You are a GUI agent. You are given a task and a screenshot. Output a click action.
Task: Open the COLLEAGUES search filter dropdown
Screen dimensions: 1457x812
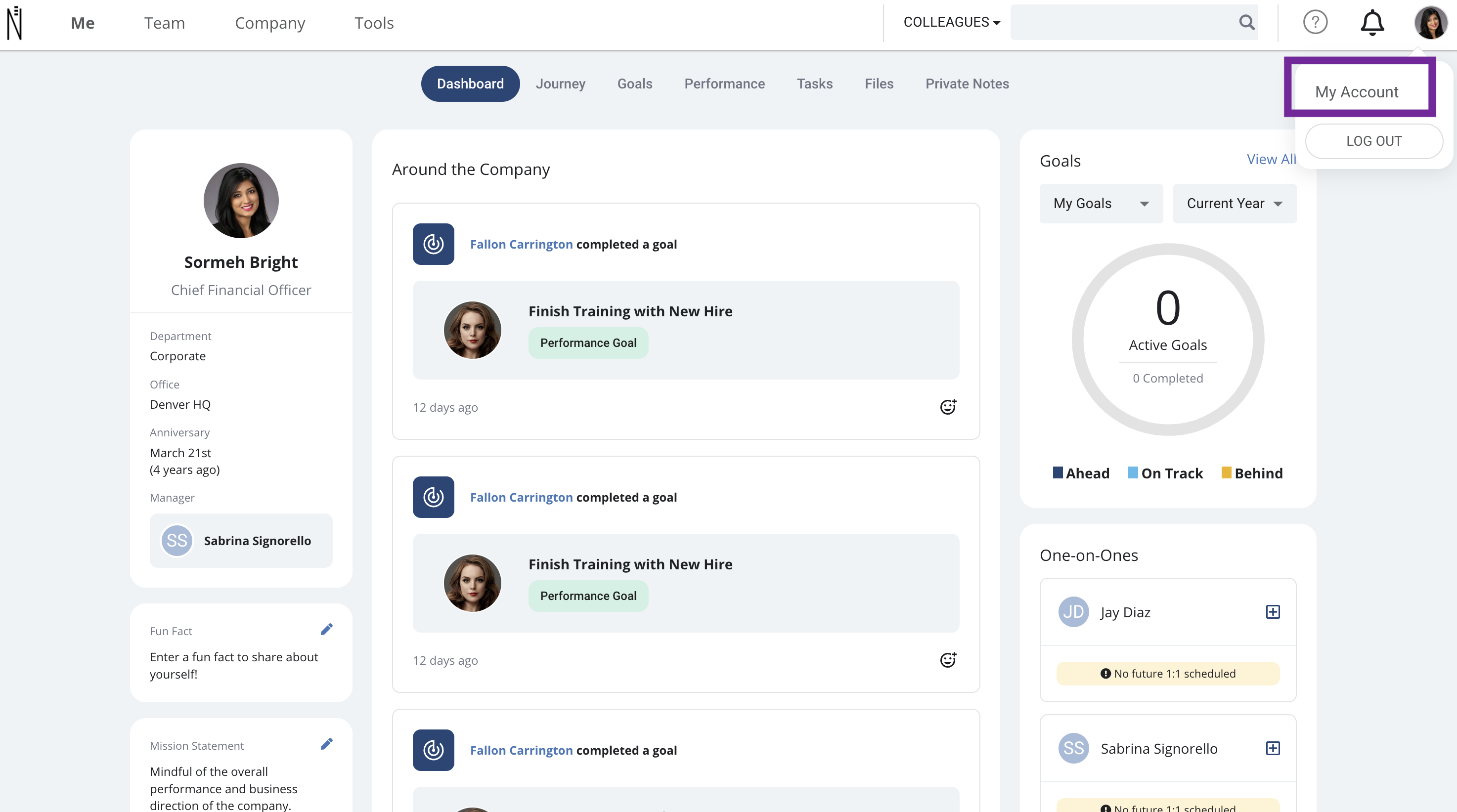[952, 22]
